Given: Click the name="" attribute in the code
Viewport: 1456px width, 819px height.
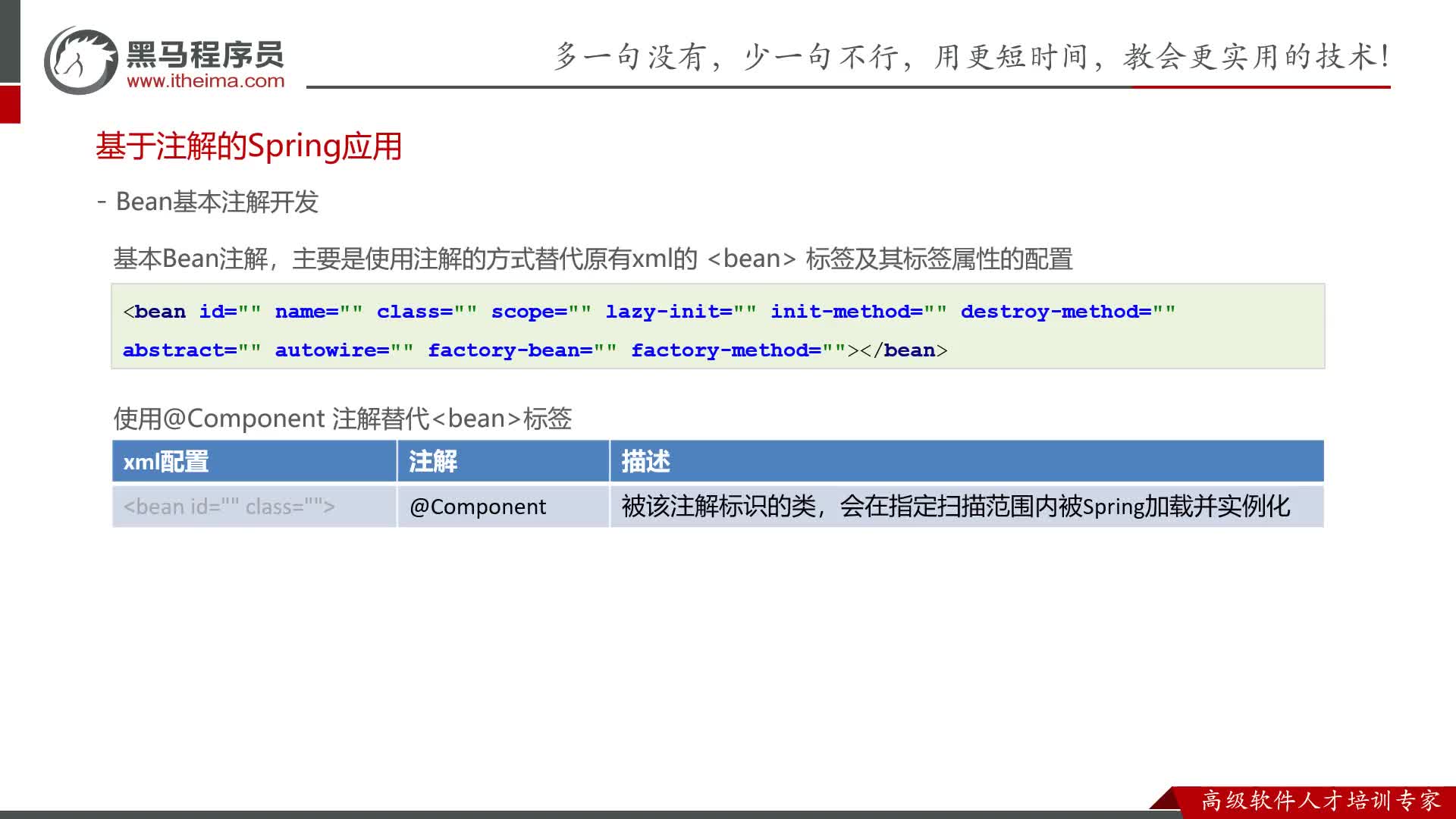Looking at the screenshot, I should [x=318, y=312].
